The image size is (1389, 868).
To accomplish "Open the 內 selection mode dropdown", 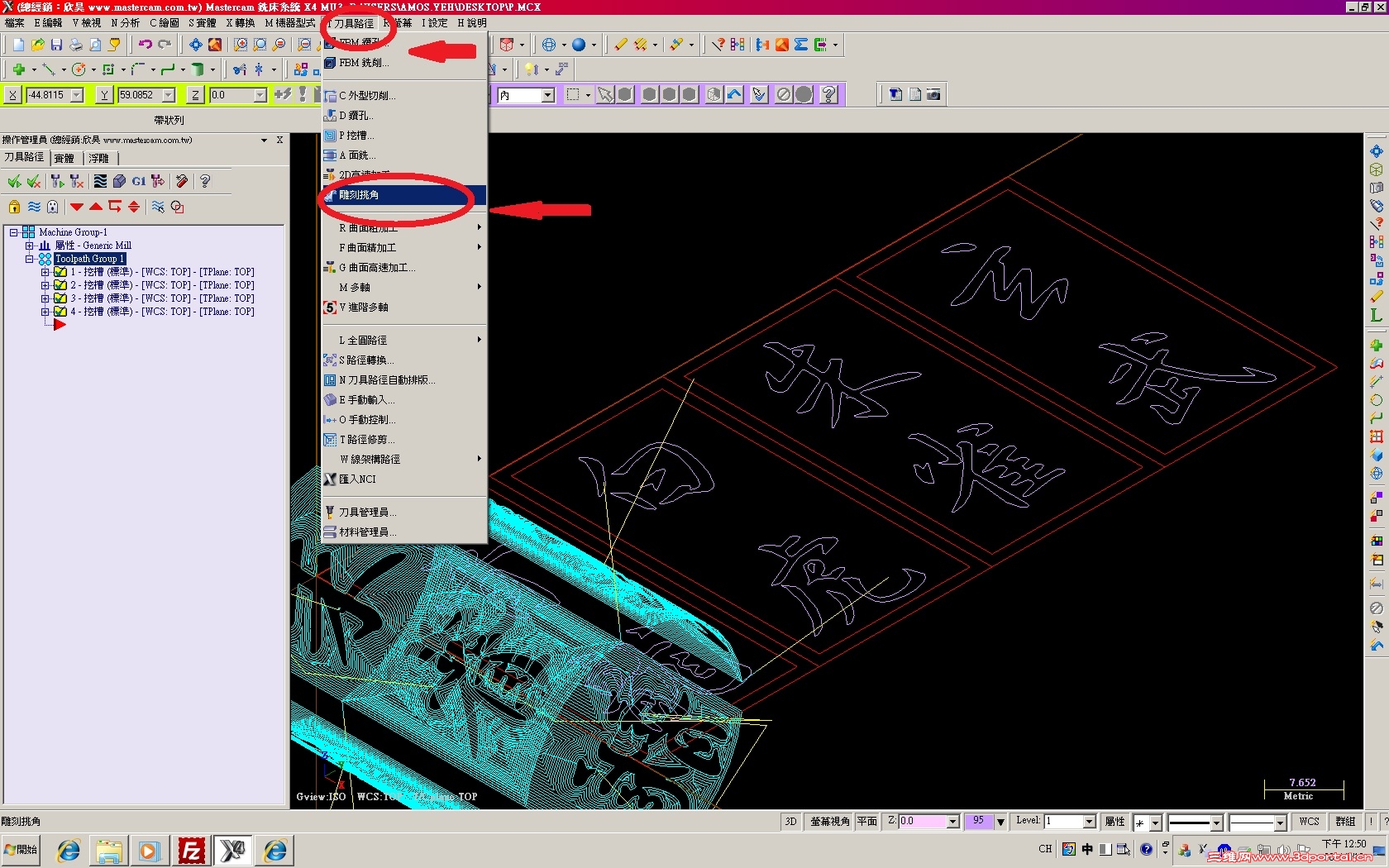I will (x=547, y=95).
